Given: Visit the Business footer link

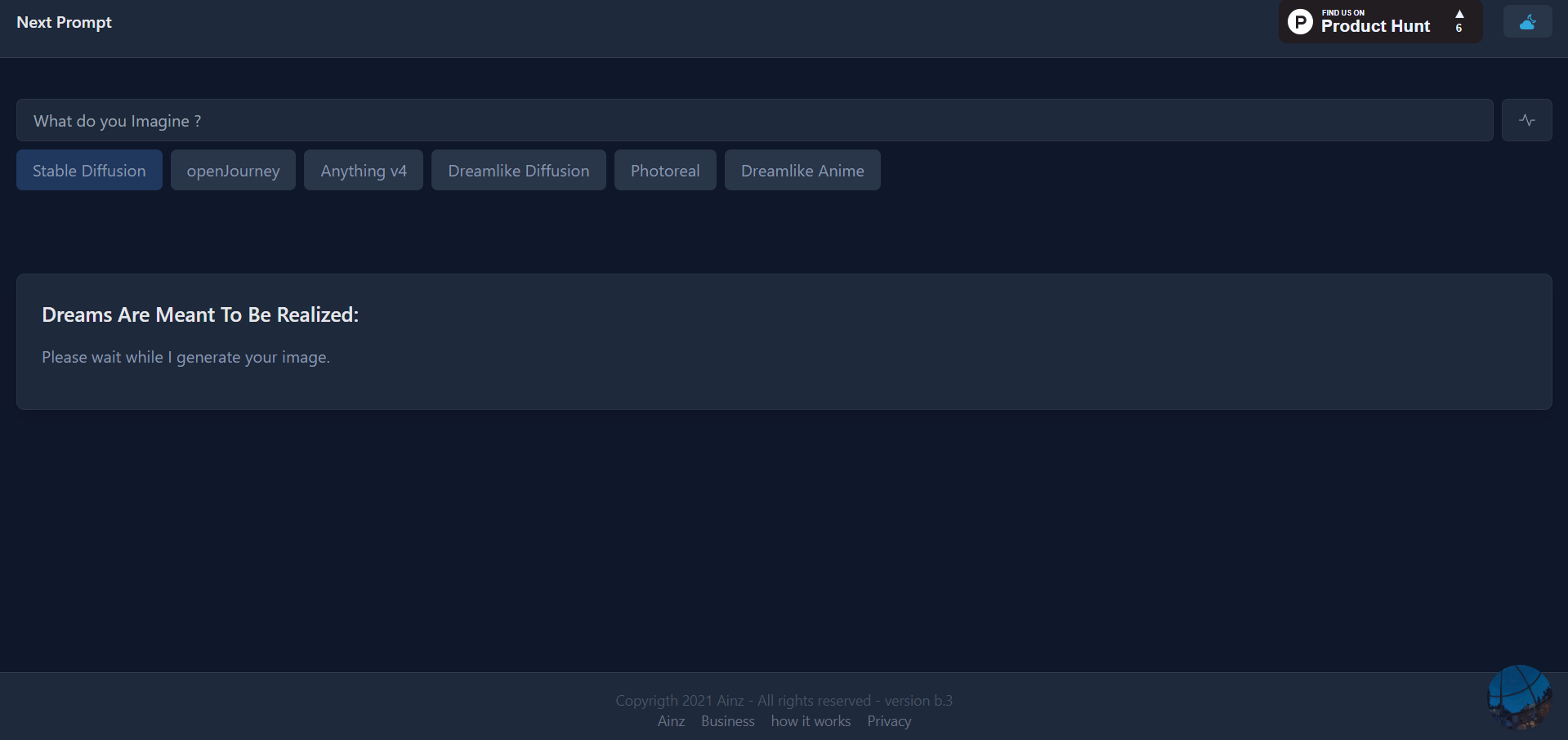Looking at the screenshot, I should (727, 721).
